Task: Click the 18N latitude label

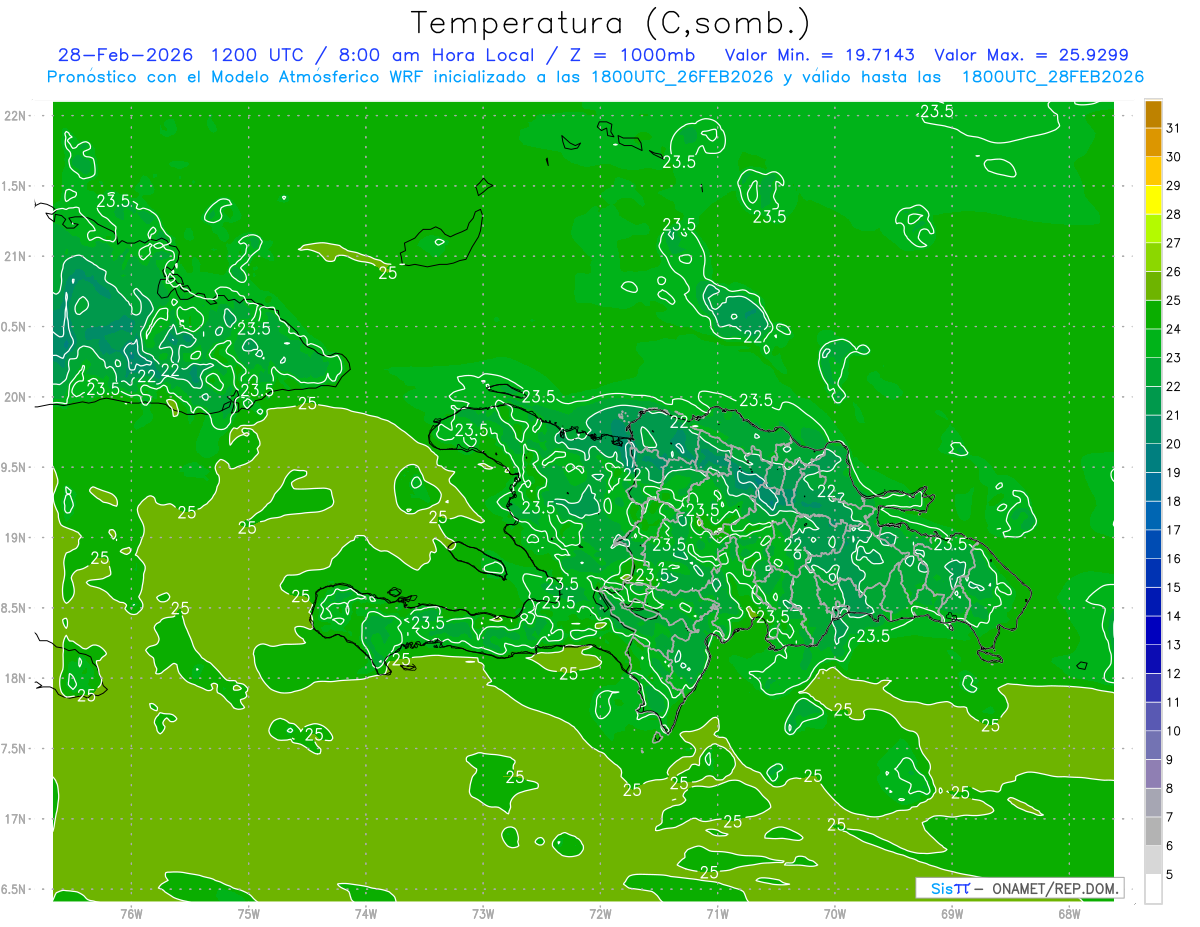Action: click(17, 678)
